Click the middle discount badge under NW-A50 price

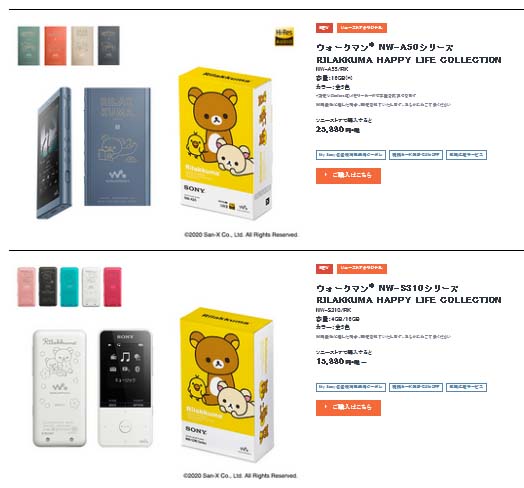click(x=416, y=155)
